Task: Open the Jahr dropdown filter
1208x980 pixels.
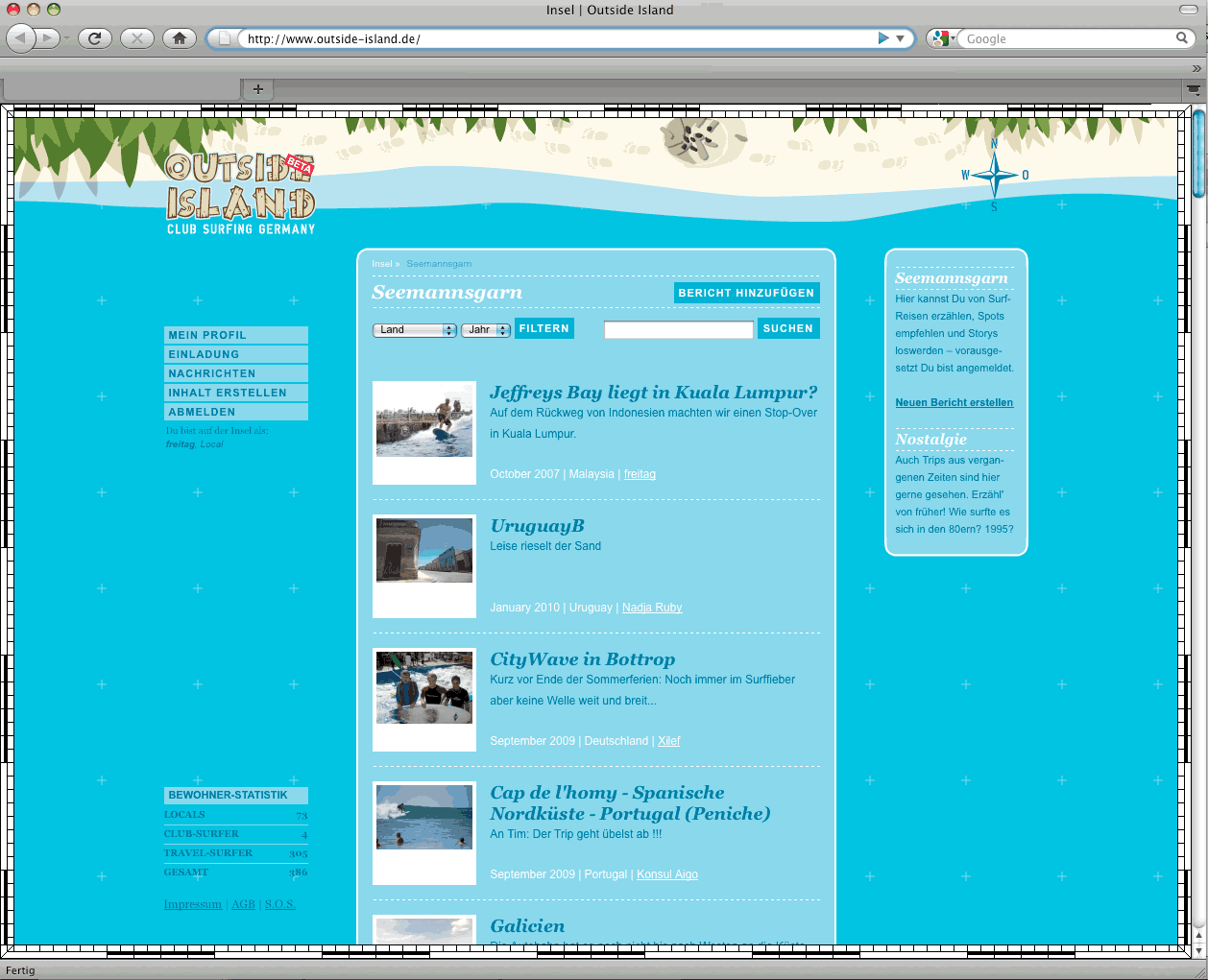Action: coord(486,330)
